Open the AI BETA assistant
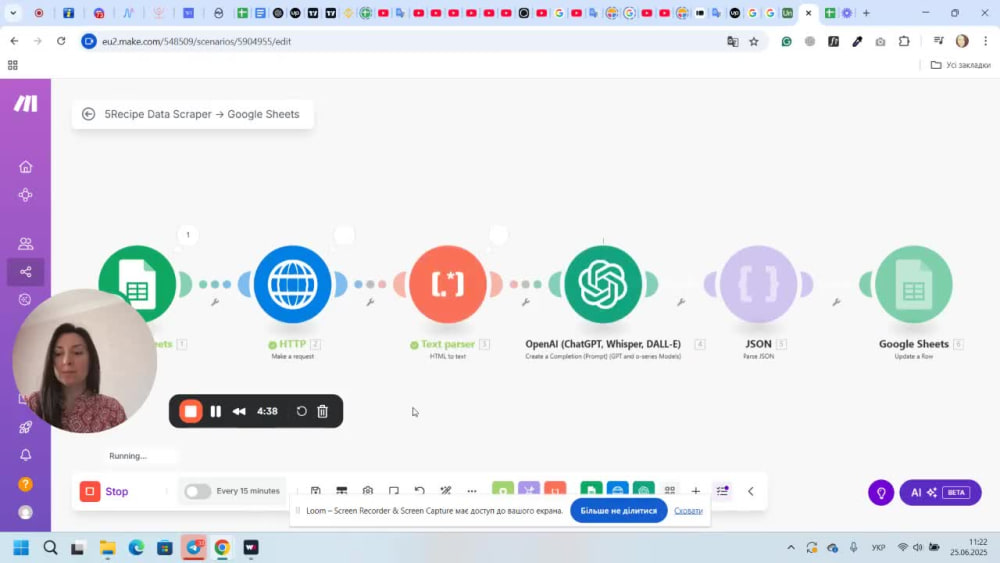This screenshot has height=563, width=1000. (x=940, y=492)
